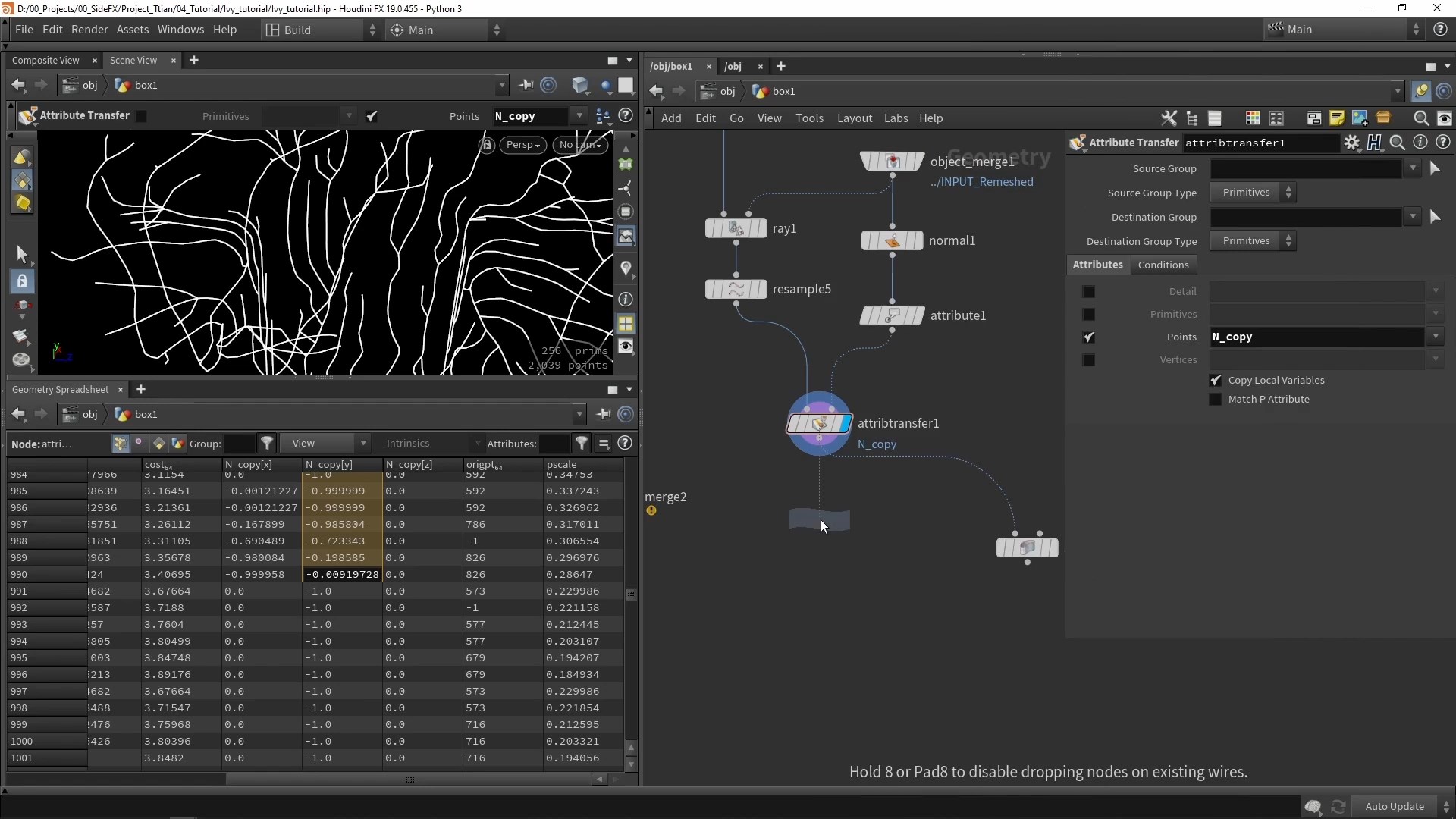Open parameter search magnifier icon
This screenshot has height=819, width=1456.
coord(1398,143)
